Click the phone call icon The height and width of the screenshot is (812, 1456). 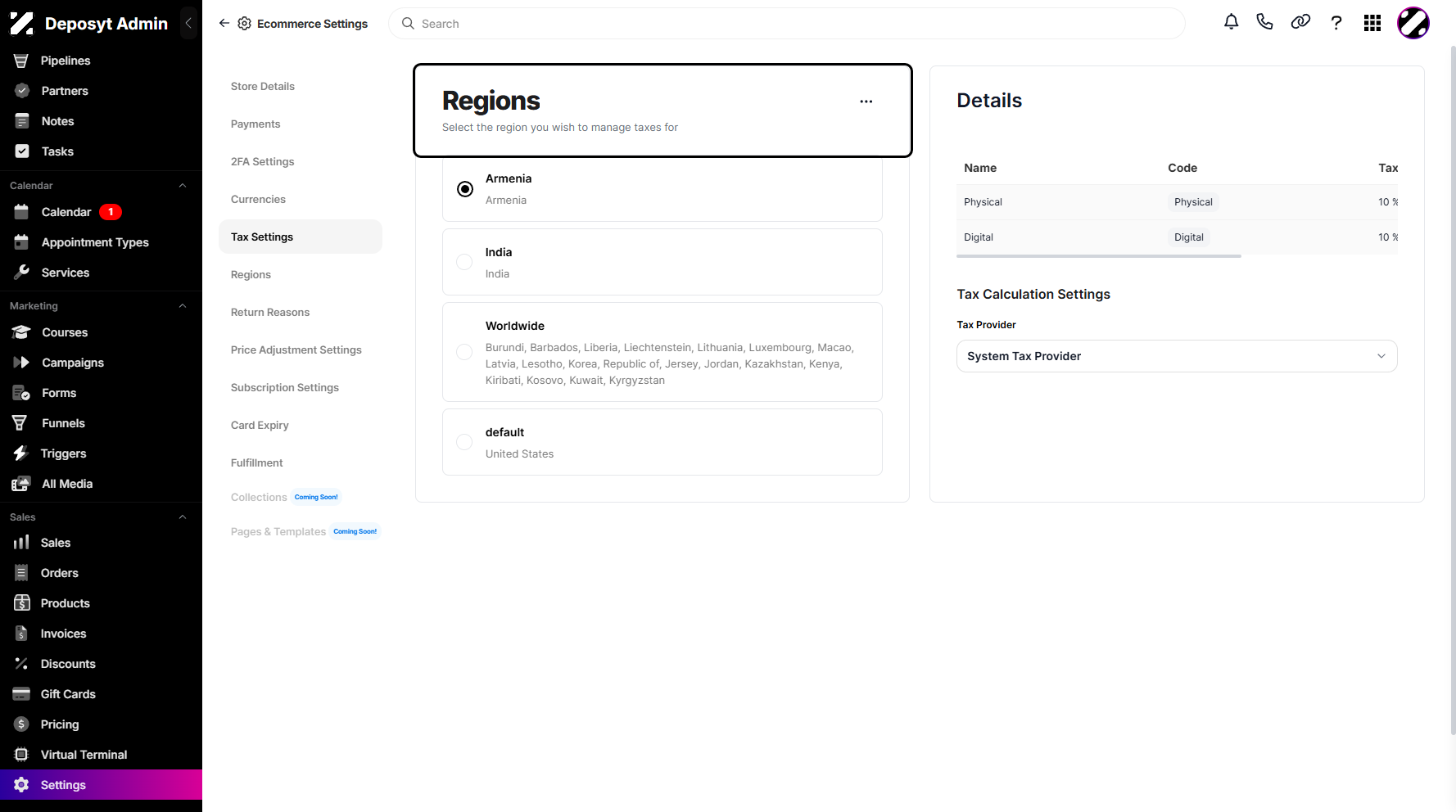click(x=1265, y=22)
